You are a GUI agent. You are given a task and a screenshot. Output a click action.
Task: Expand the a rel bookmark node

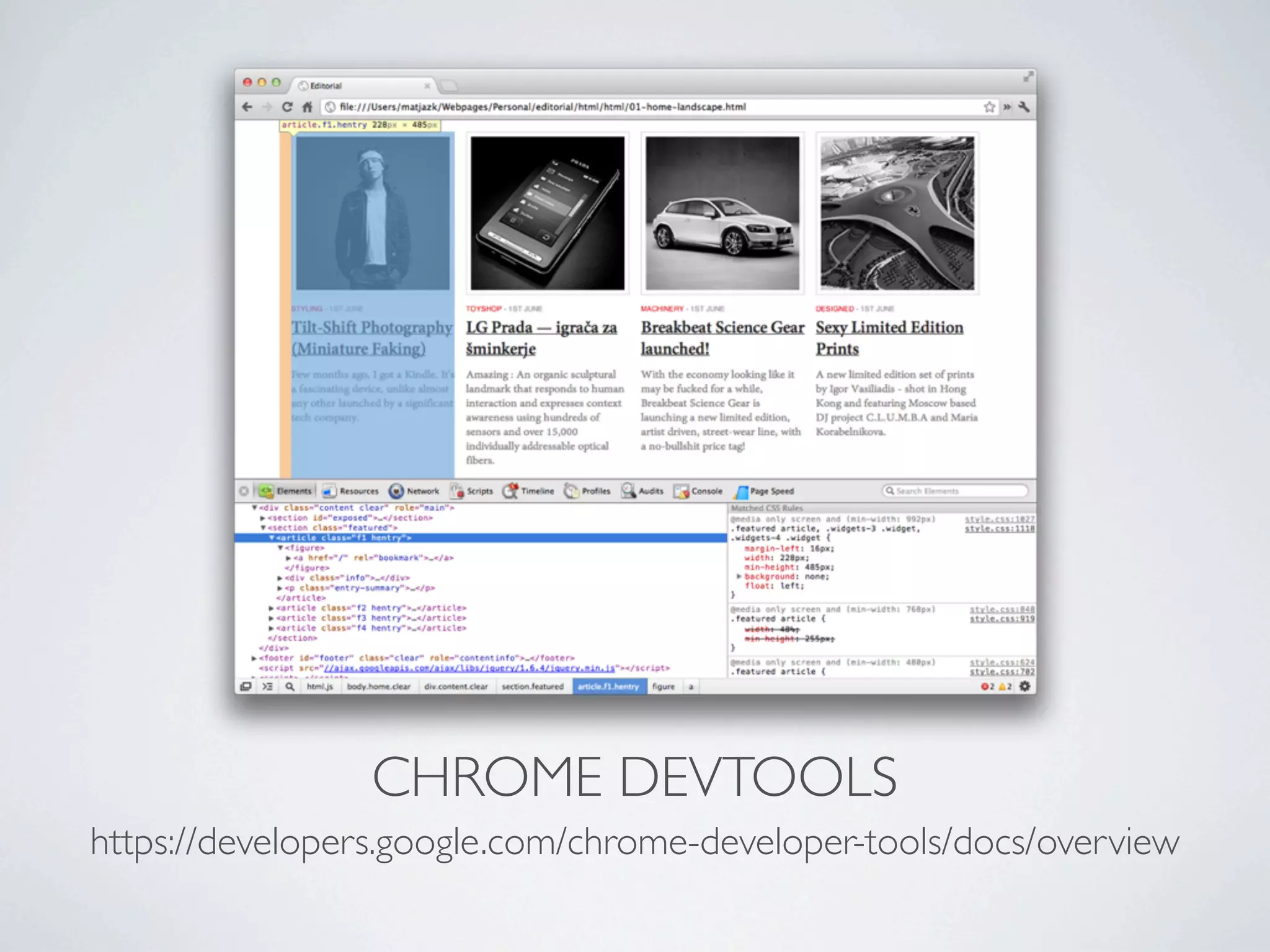point(288,558)
